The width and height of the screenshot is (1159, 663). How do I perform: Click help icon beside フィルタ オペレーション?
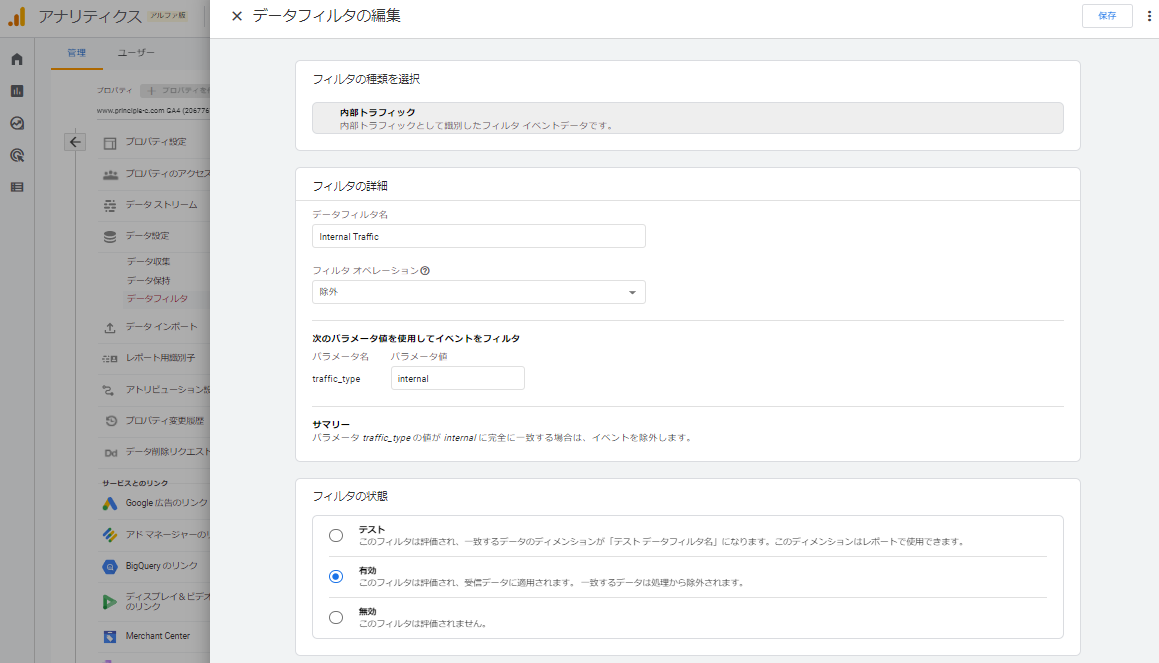pyautogui.click(x=425, y=270)
